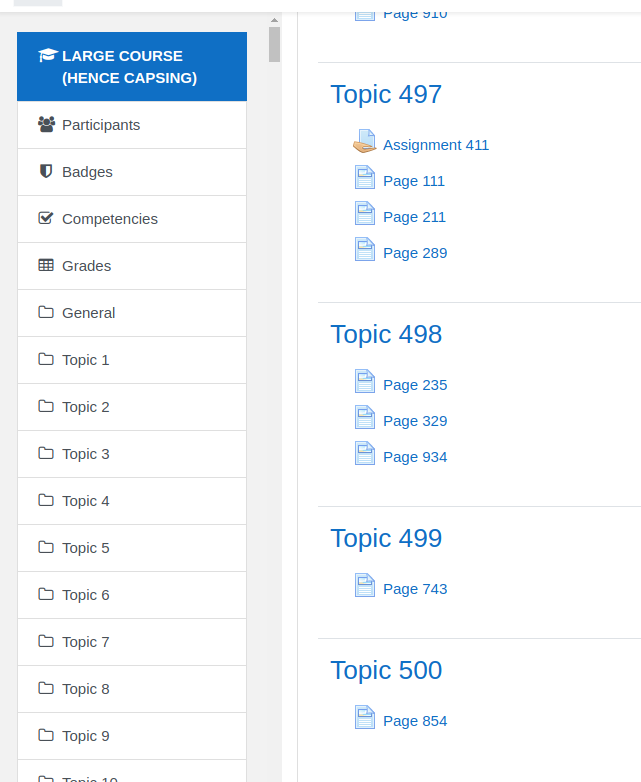This screenshot has height=782, width=641.
Task: Open the Topic 497 heading link
Action: pos(386,94)
